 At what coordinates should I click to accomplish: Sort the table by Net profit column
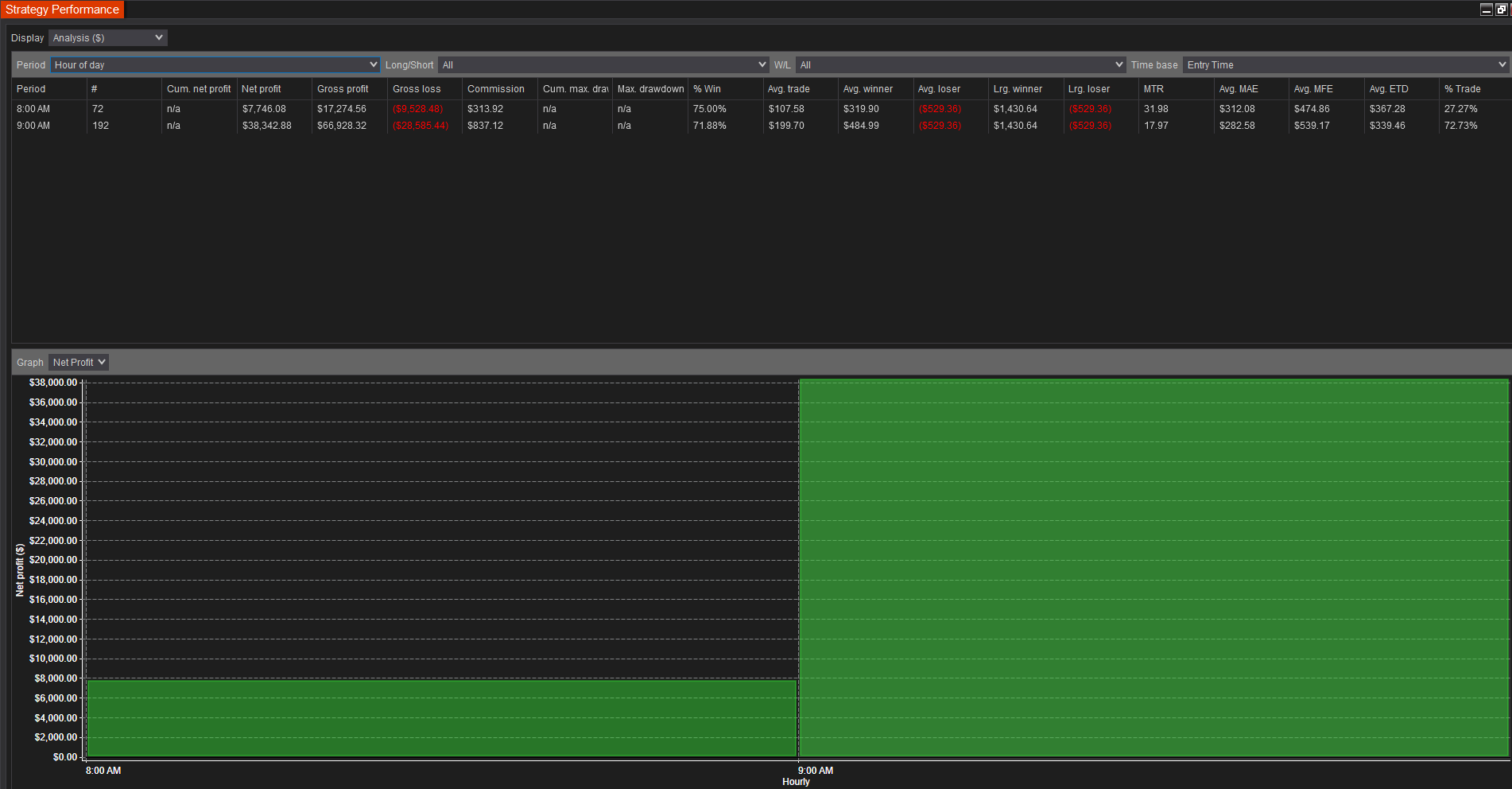[262, 88]
